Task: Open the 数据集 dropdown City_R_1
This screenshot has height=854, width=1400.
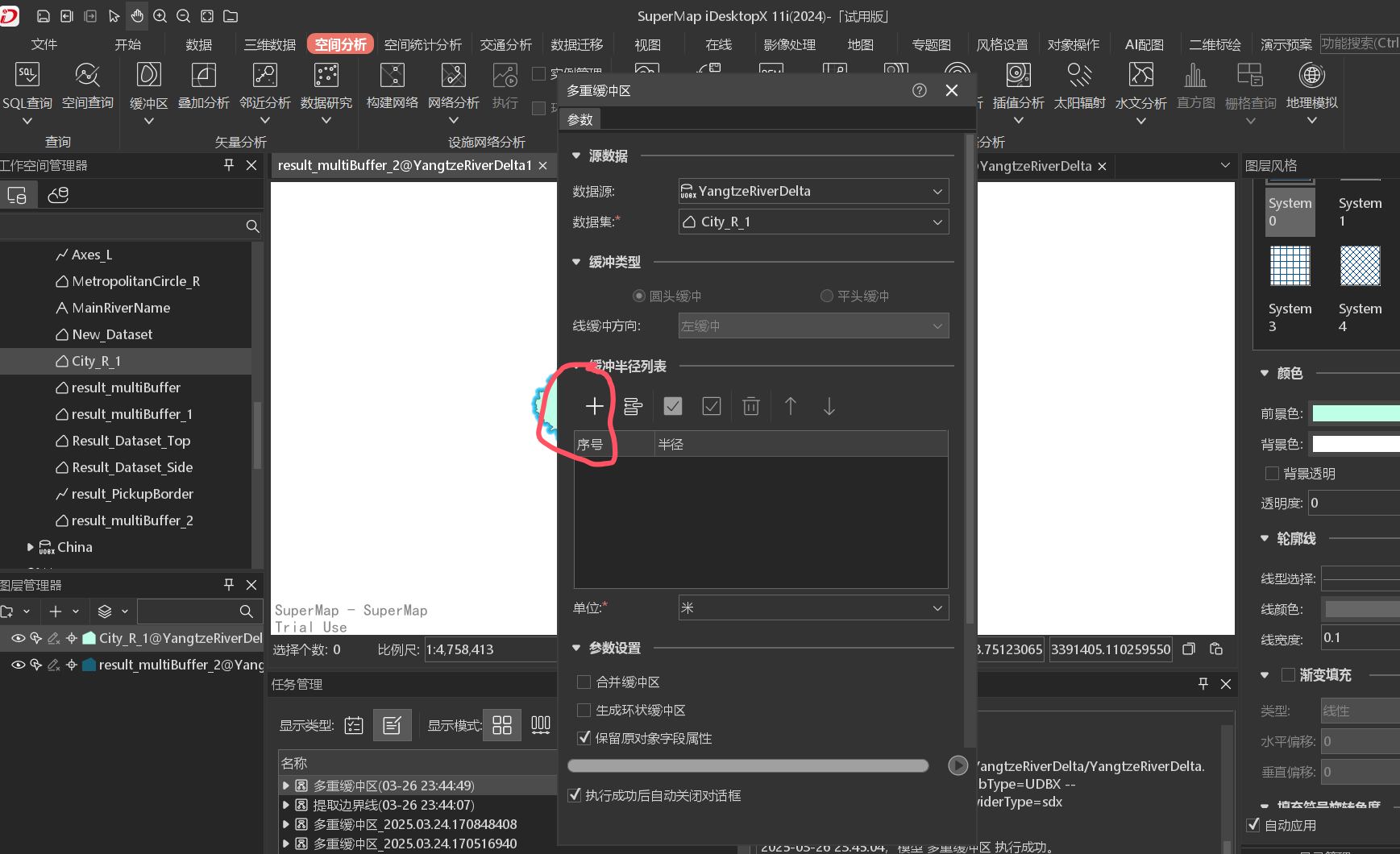Action: coord(813,222)
